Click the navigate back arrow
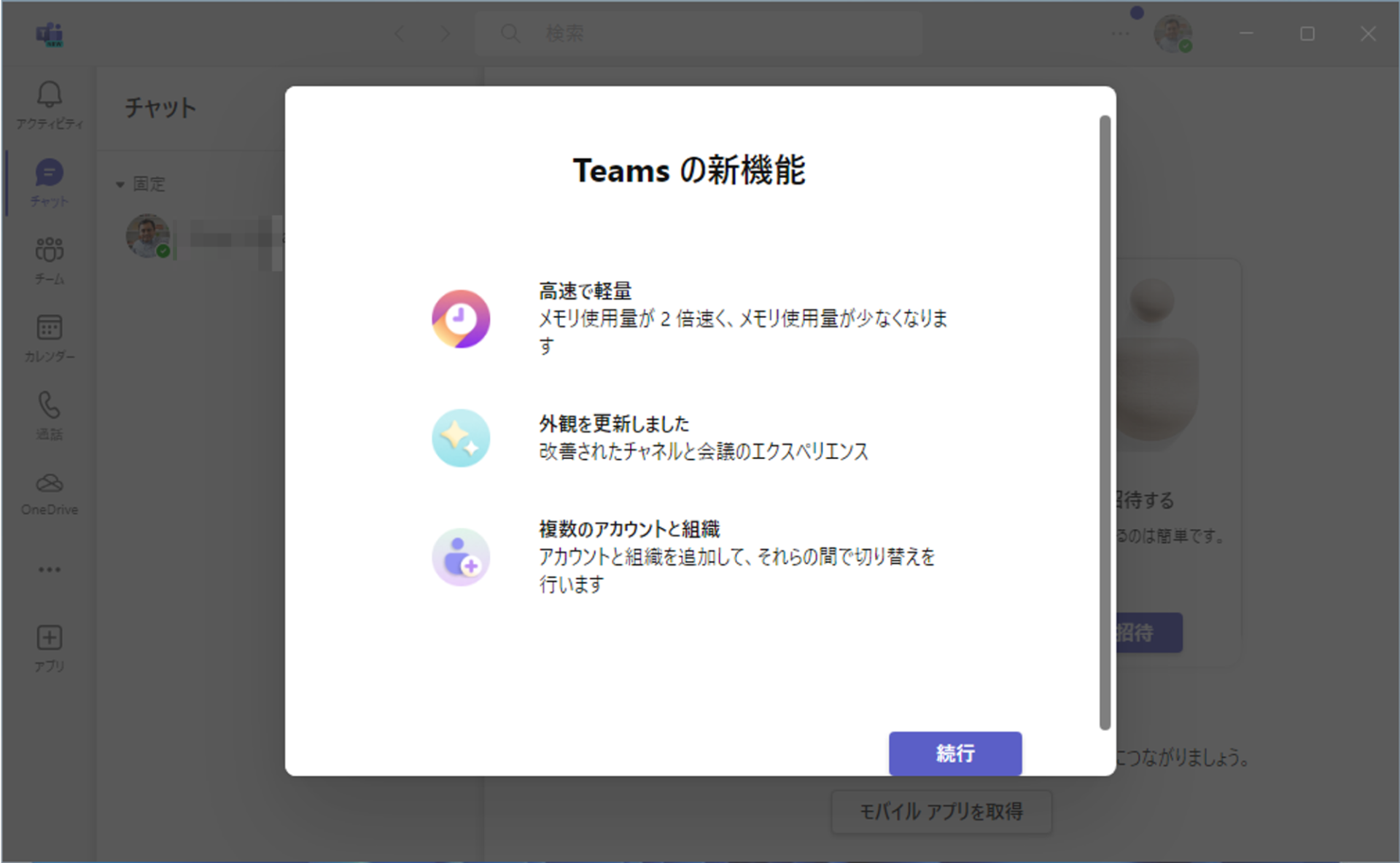The image size is (1400, 863). point(400,34)
